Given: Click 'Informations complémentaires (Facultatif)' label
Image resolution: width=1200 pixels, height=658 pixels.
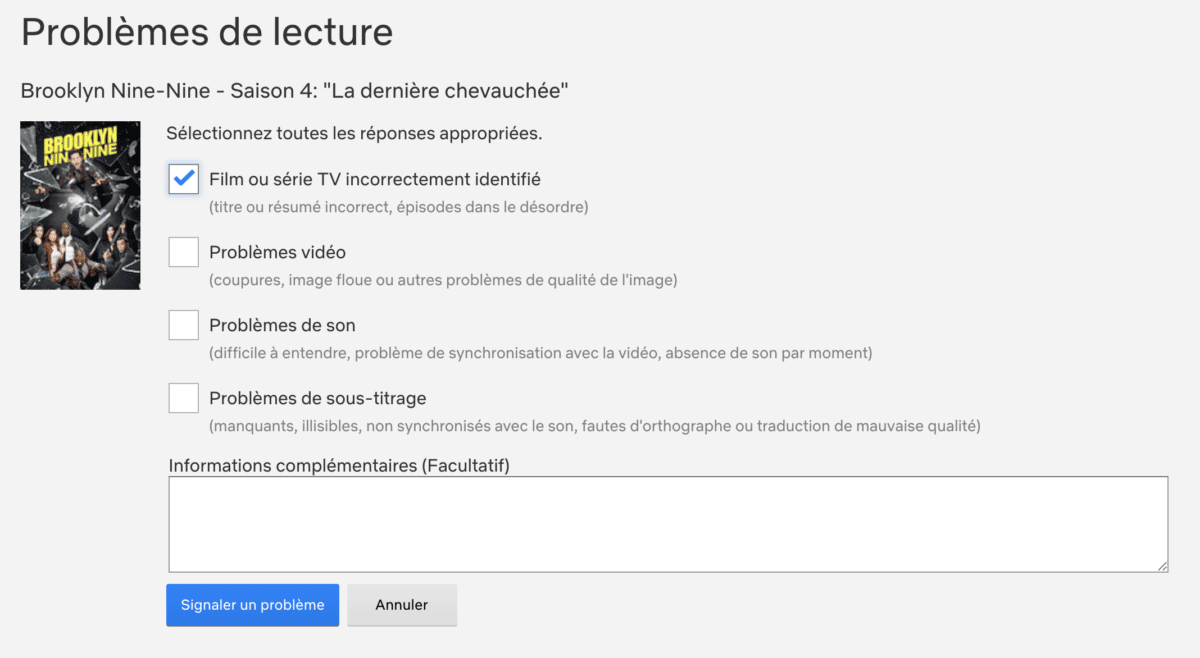Looking at the screenshot, I should pos(340,465).
